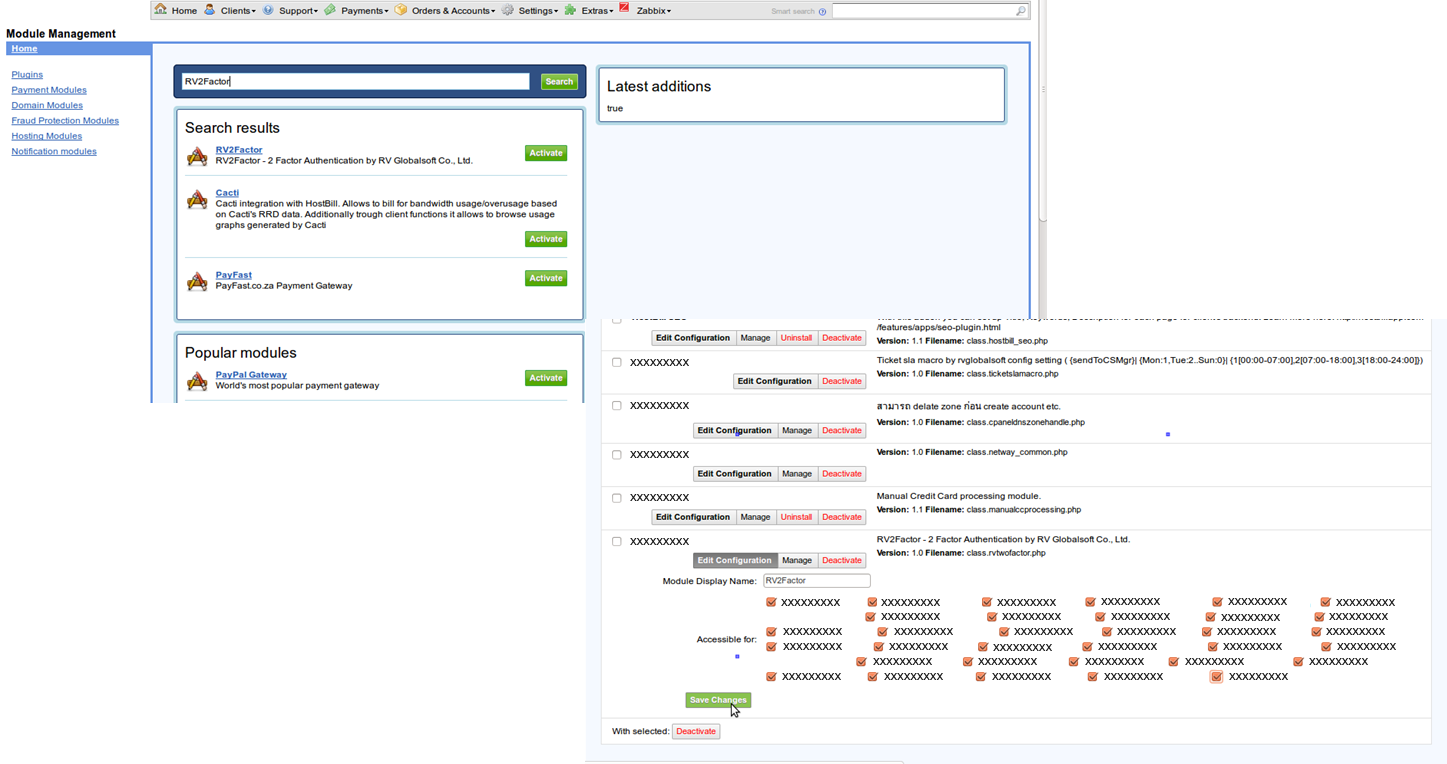Open the Settings dropdown menu
The height and width of the screenshot is (764, 1447).
538,11
